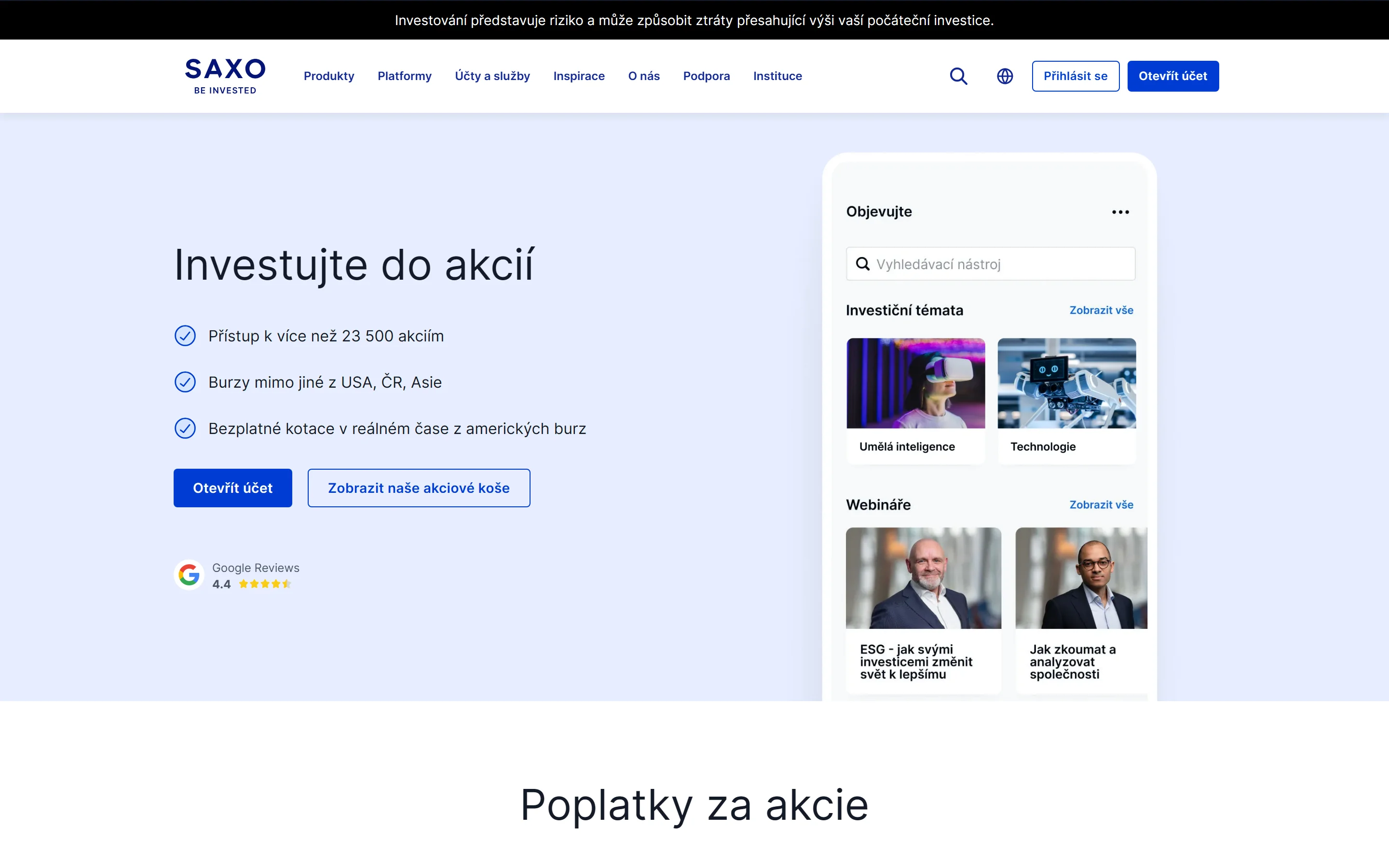Viewport: 1389px width, 868px height.
Task: Click the checkmark icon next to Burzy mimo jiné
Action: coord(185,382)
